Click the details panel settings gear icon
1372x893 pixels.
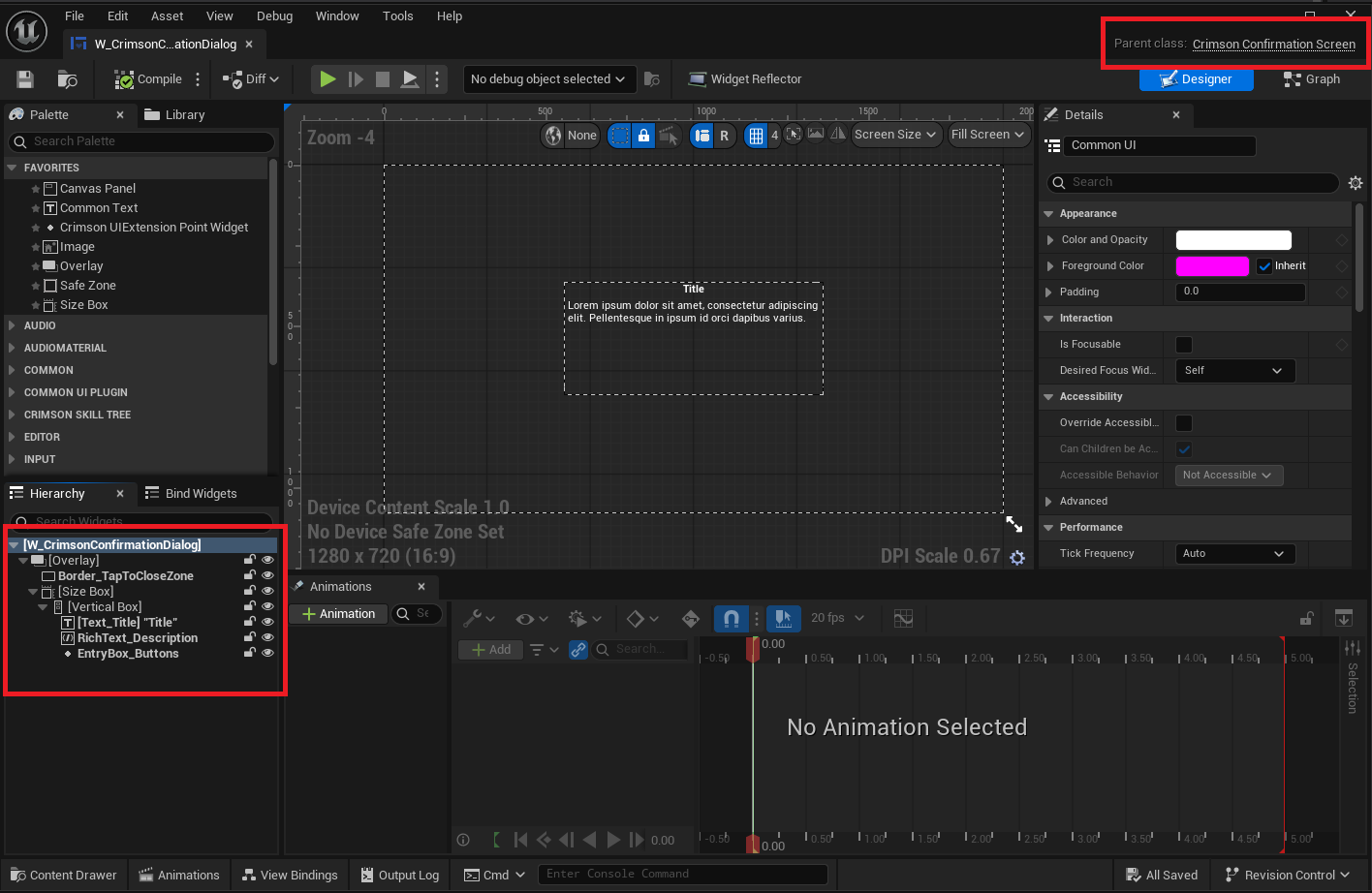pyautogui.click(x=1355, y=182)
